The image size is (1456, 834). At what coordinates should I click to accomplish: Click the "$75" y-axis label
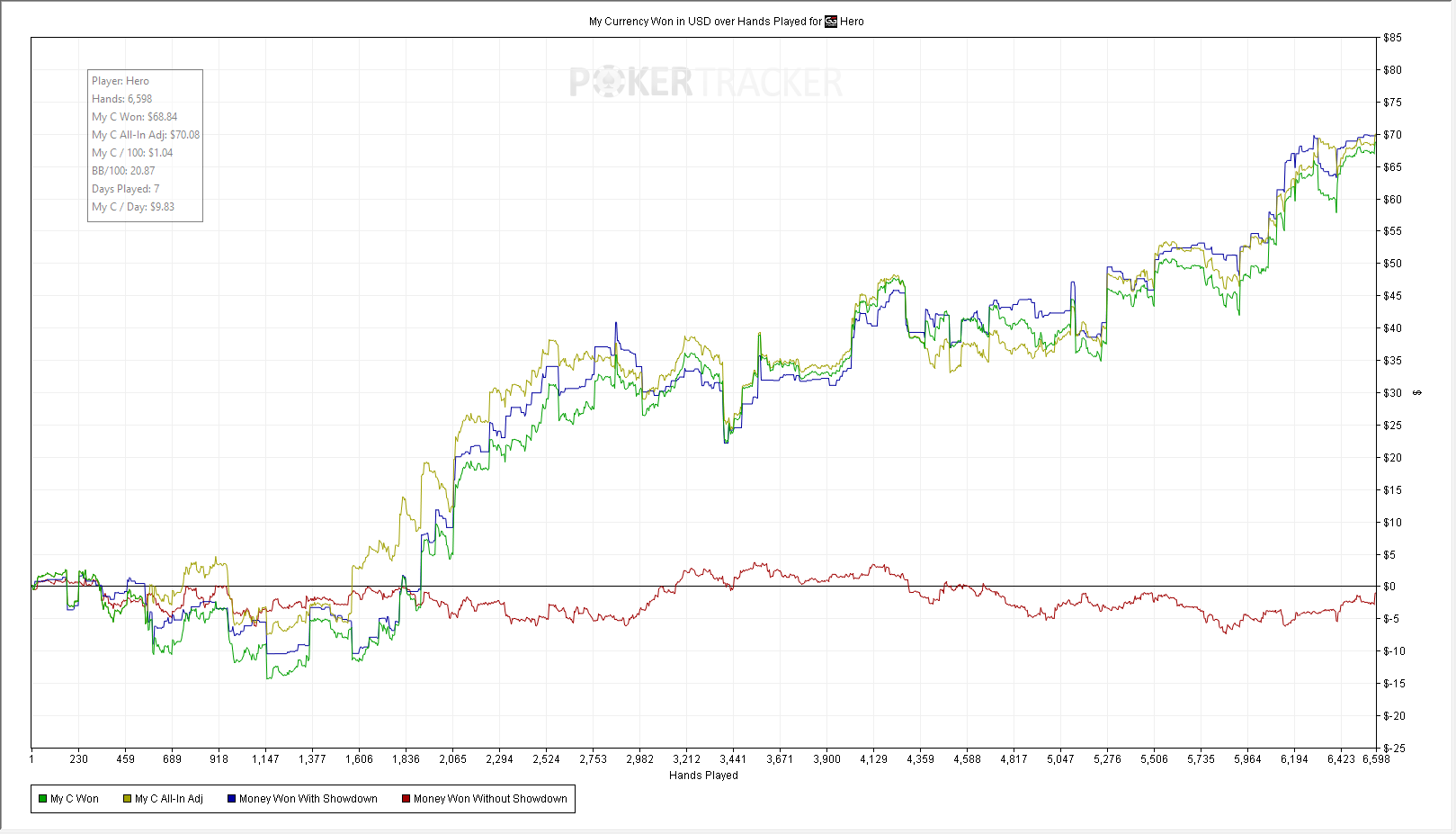tap(1392, 103)
